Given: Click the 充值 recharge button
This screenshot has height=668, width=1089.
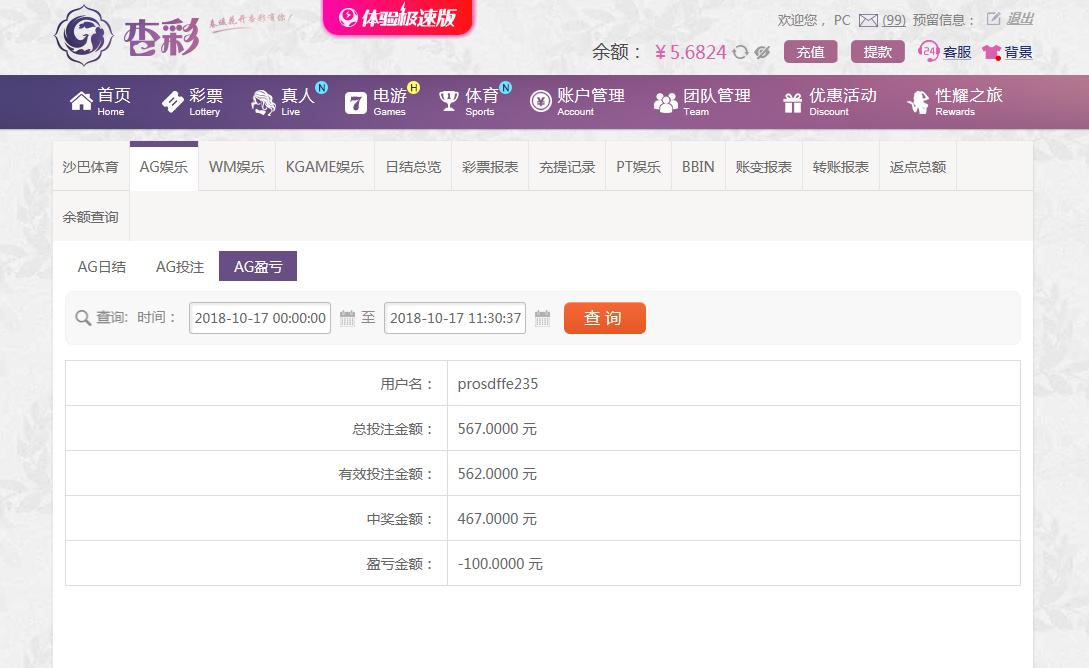Looking at the screenshot, I should [810, 52].
